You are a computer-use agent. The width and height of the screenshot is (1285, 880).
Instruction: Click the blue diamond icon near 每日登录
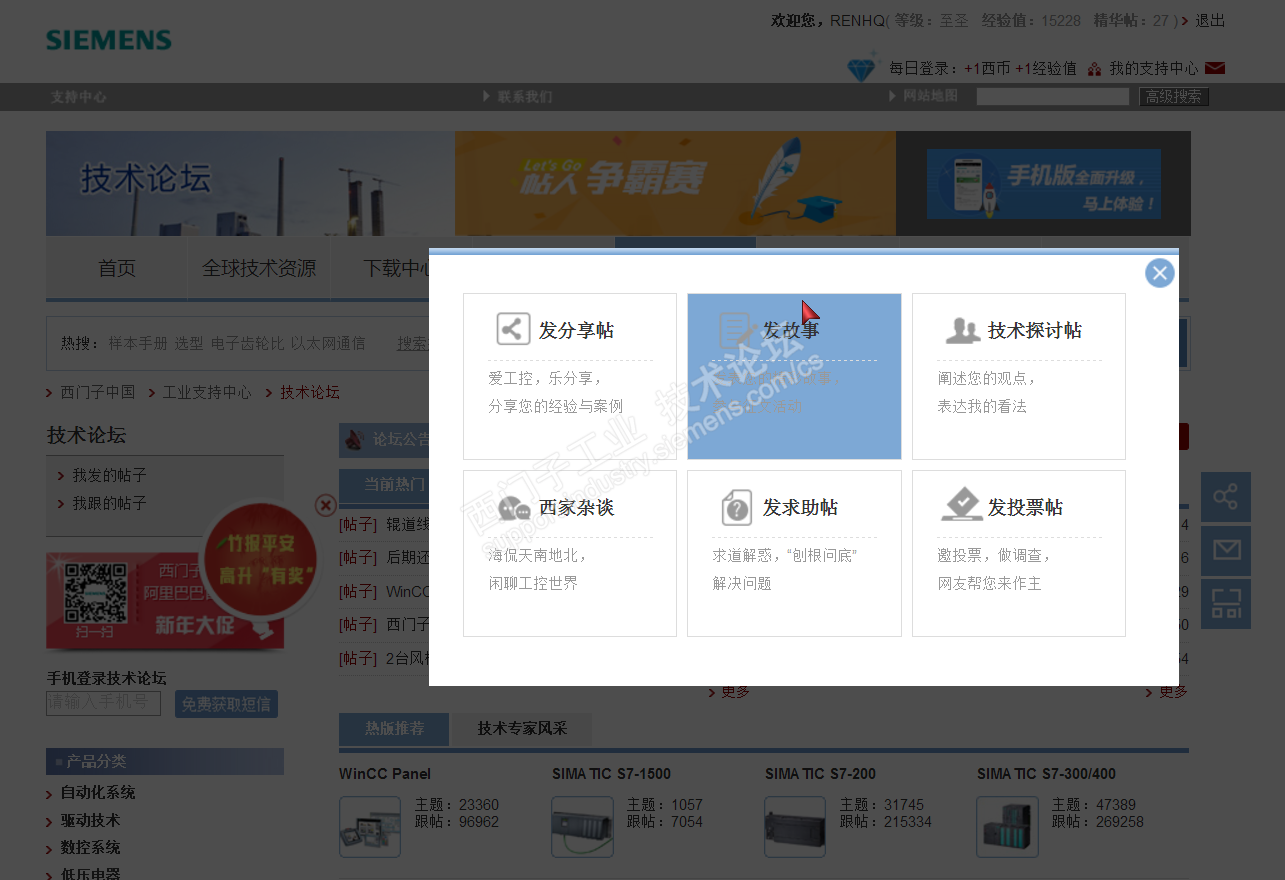(x=862, y=68)
